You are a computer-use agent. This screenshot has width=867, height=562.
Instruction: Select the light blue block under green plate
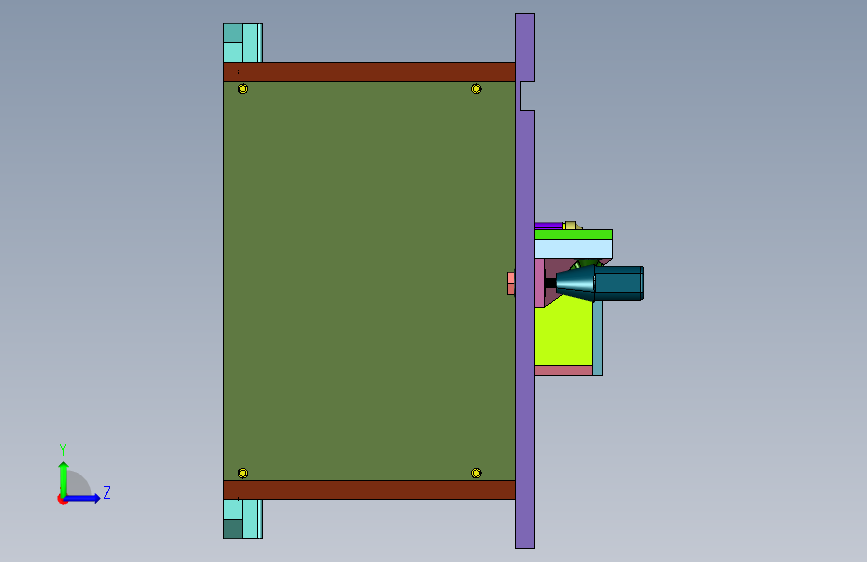(573, 249)
